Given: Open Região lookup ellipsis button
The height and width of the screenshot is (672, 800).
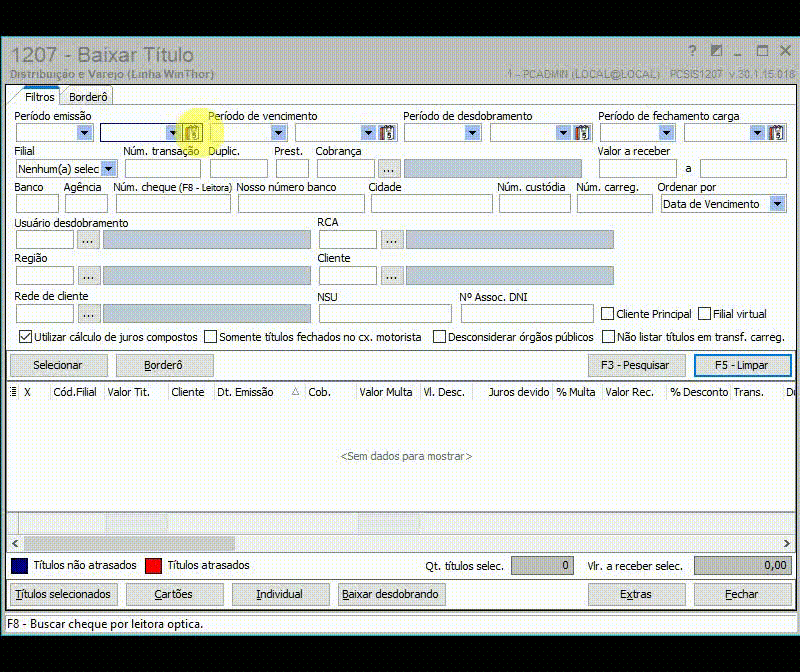Looking at the screenshot, I should 89,276.
